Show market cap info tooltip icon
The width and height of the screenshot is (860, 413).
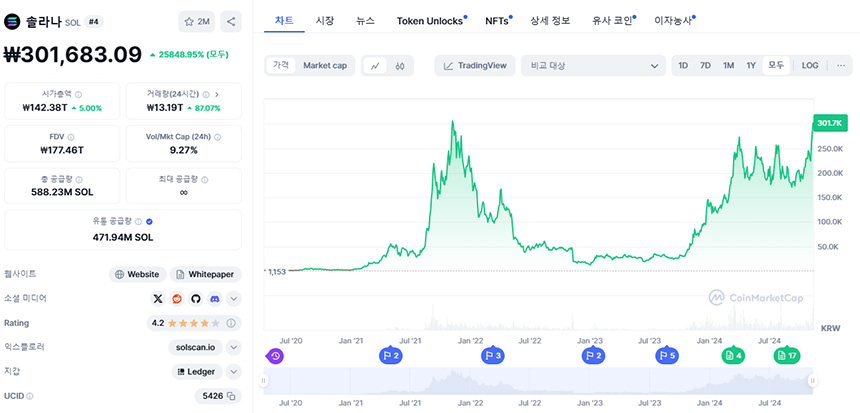(78, 94)
